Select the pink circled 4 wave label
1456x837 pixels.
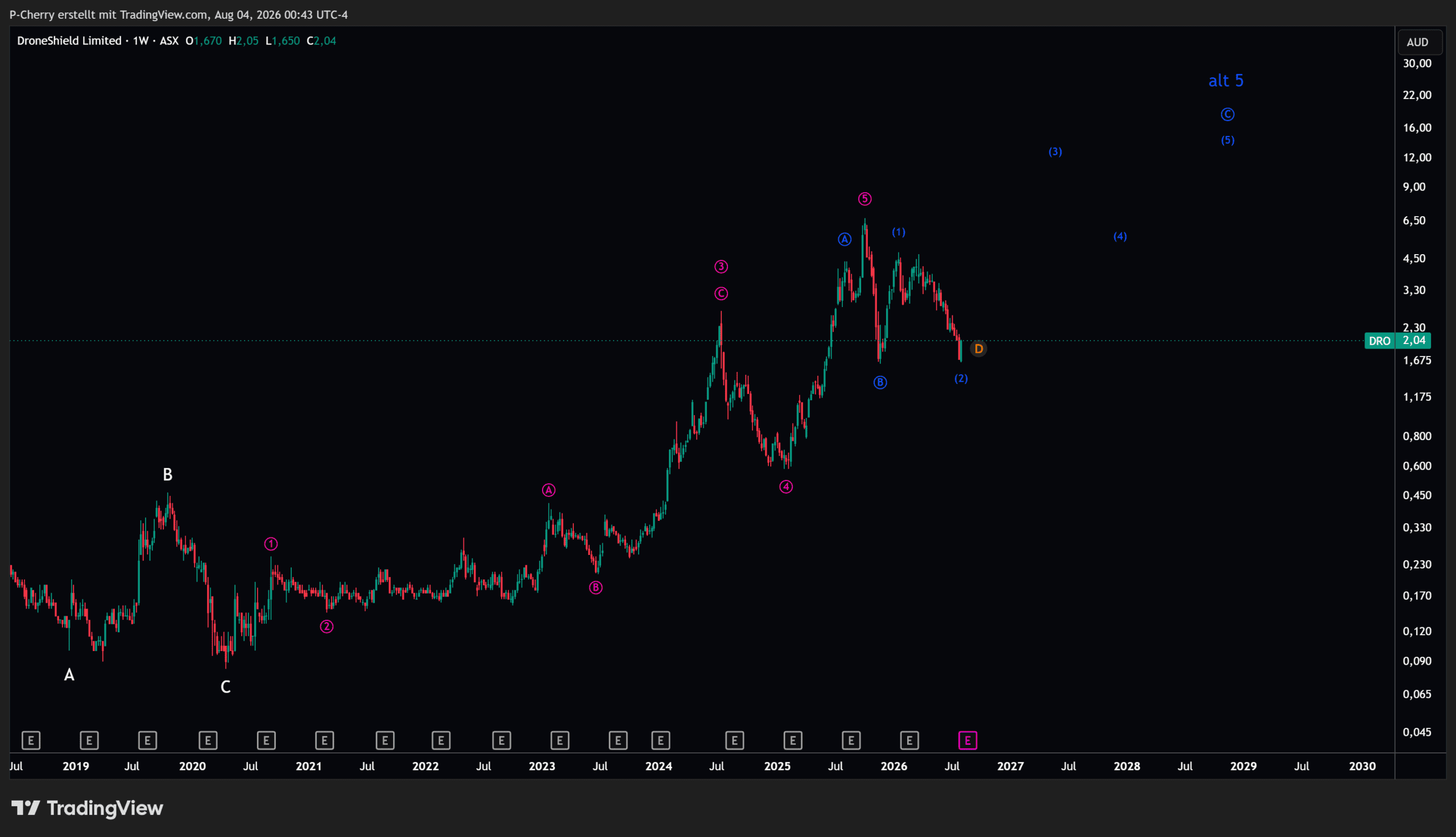point(786,487)
